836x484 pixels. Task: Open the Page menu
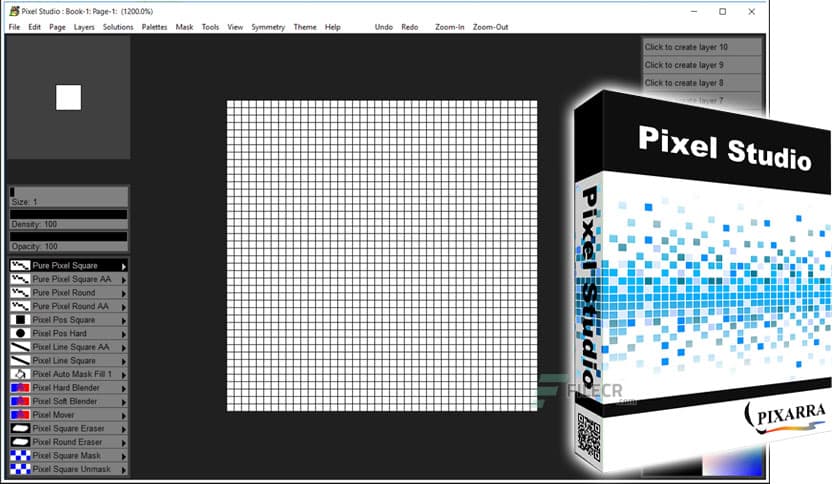pos(57,27)
